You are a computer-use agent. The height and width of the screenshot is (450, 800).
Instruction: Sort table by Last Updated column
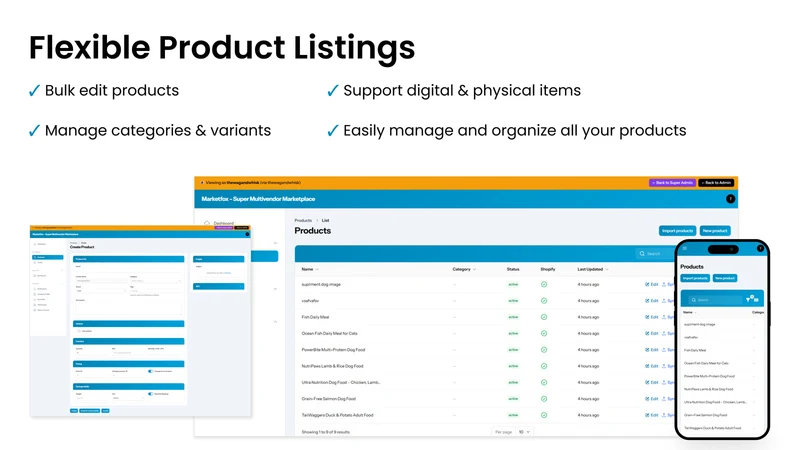pyautogui.click(x=593, y=269)
